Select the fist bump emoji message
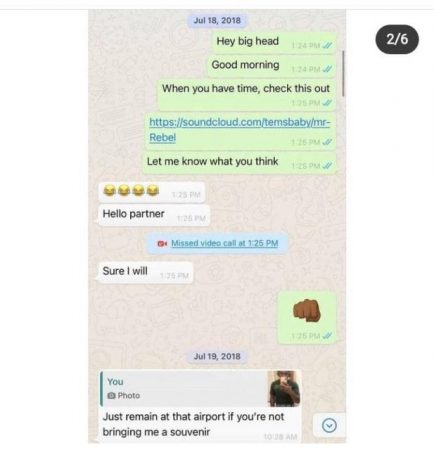Image resolution: width=434 pixels, height=450 pixels. [307, 317]
